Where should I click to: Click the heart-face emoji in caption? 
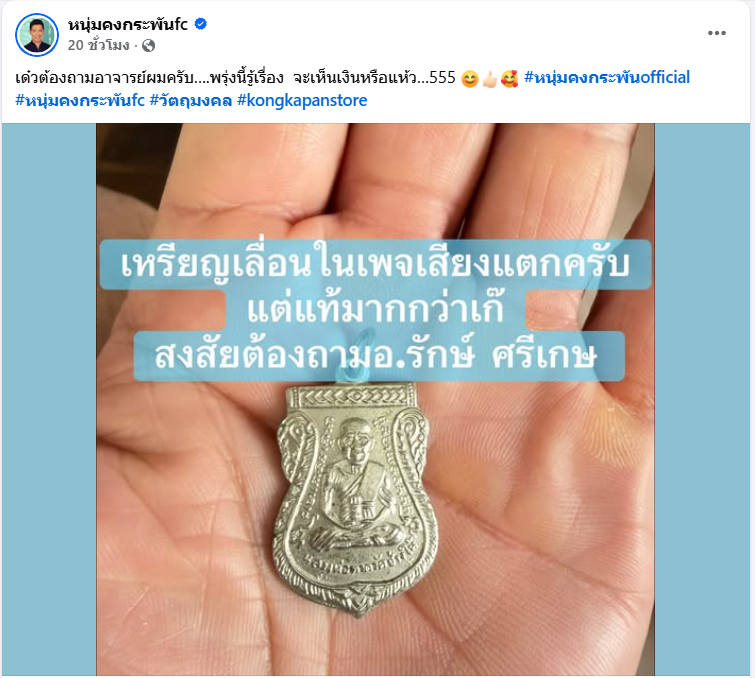click(x=509, y=78)
